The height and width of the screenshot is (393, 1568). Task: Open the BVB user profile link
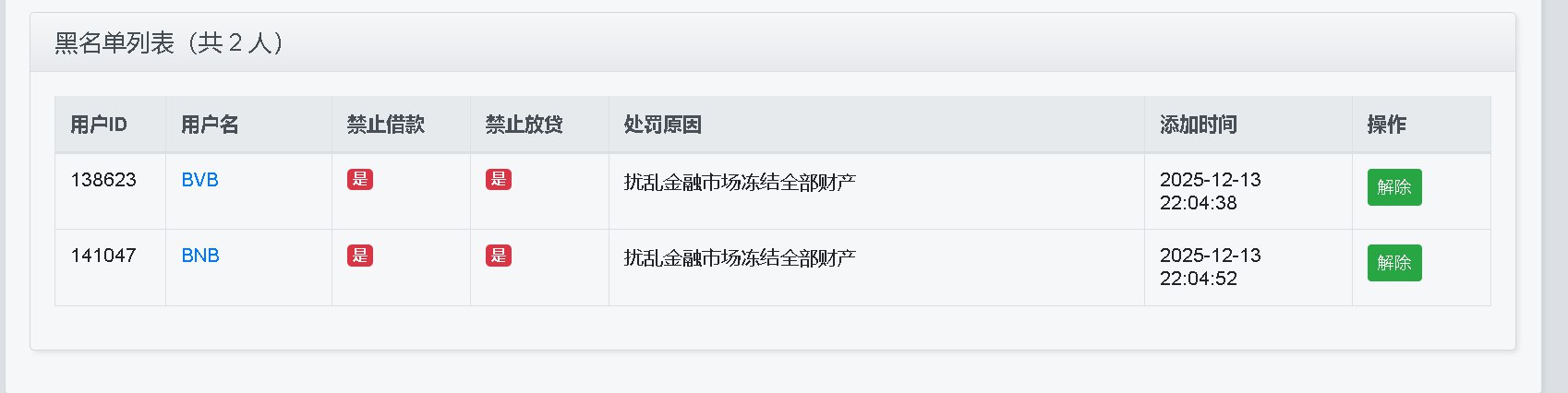[199, 180]
